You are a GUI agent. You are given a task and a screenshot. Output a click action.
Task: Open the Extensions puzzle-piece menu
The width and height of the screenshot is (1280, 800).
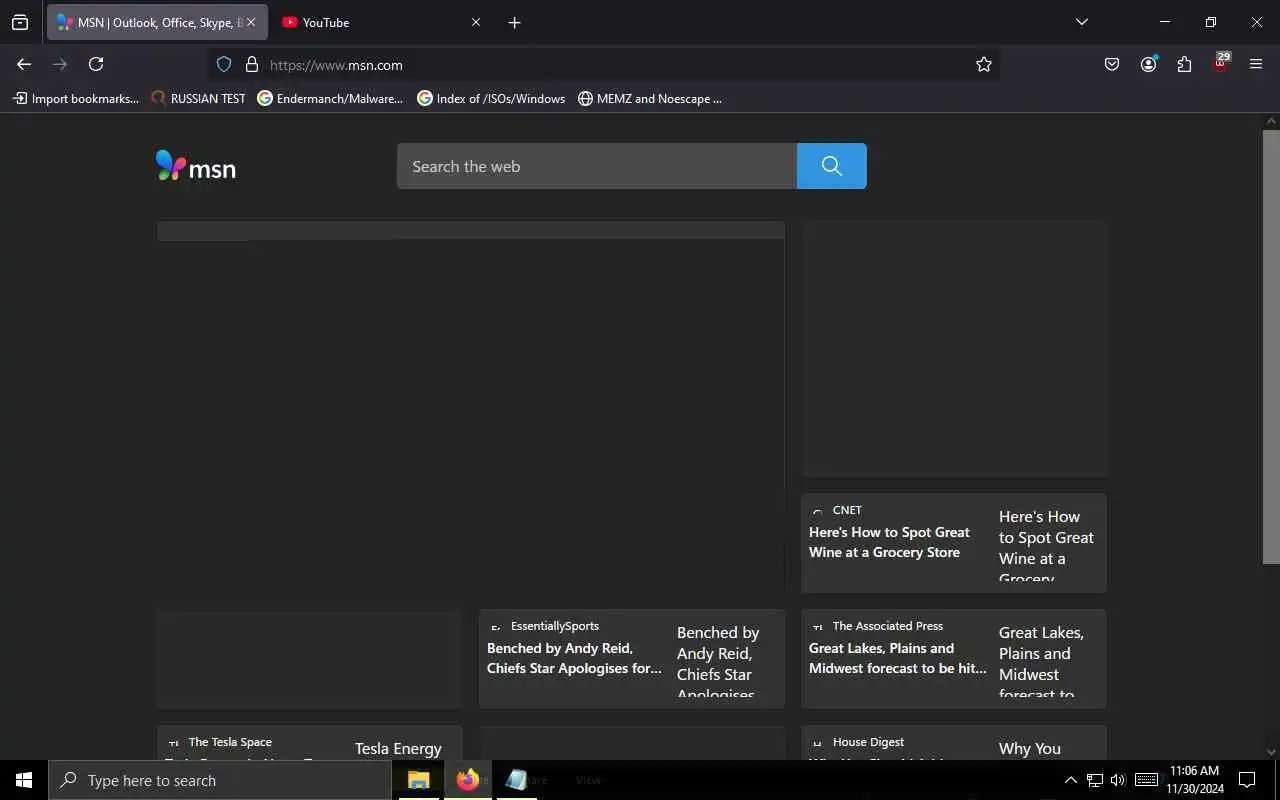pyautogui.click(x=1184, y=64)
